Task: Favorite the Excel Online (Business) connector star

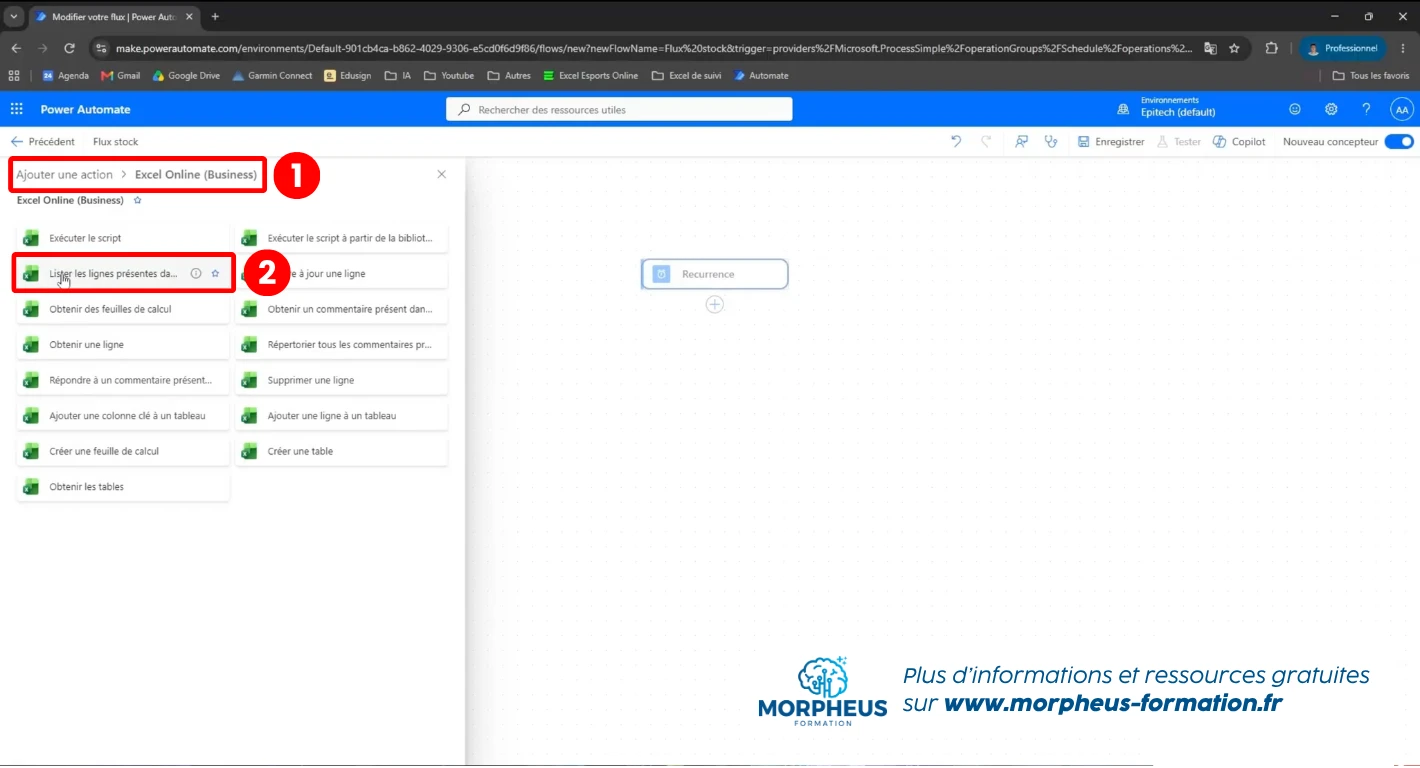Action: (138, 200)
